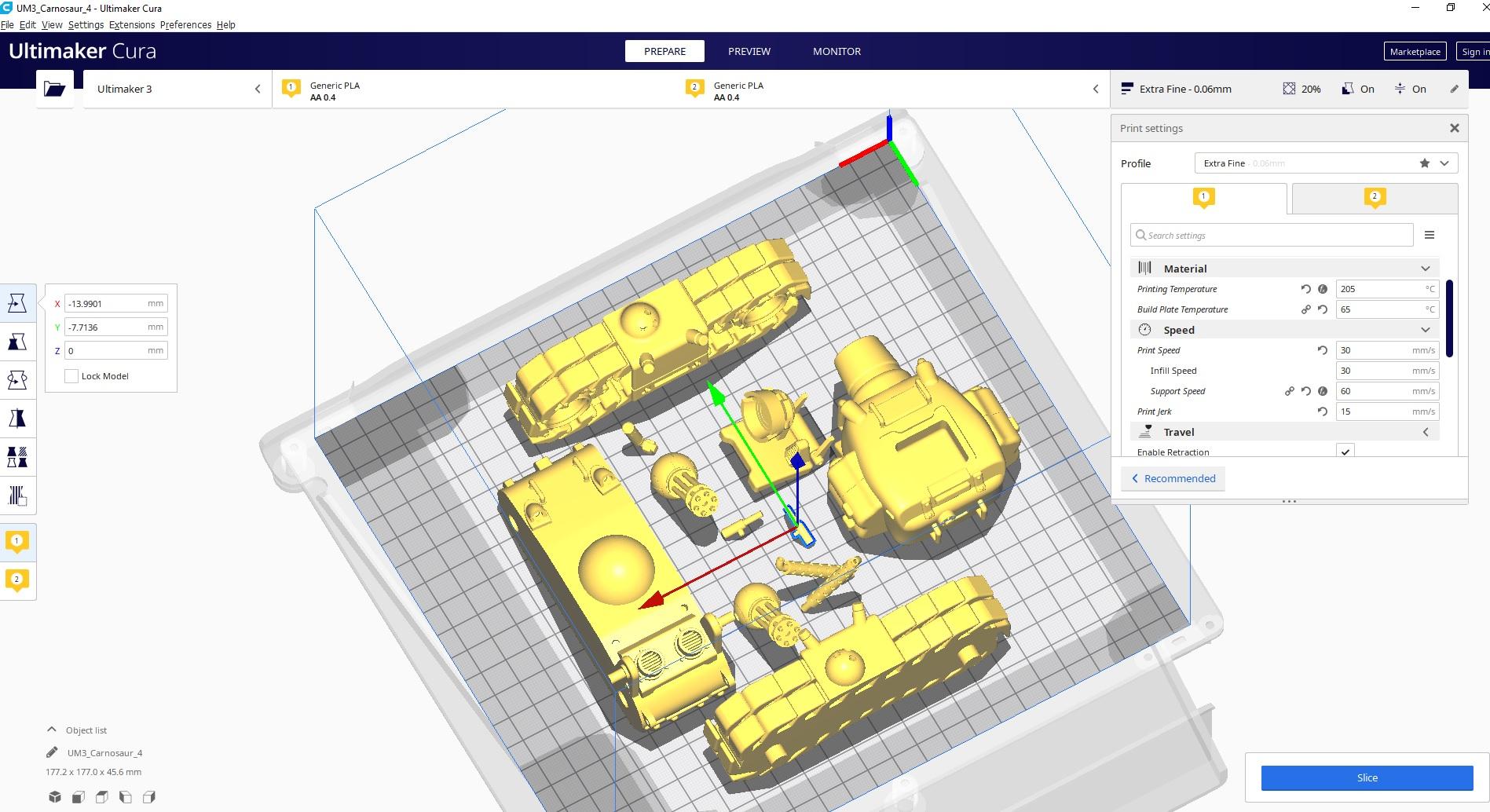The image size is (1490, 812).
Task: Select the extruder 1 settings tab
Action: pos(1204,198)
